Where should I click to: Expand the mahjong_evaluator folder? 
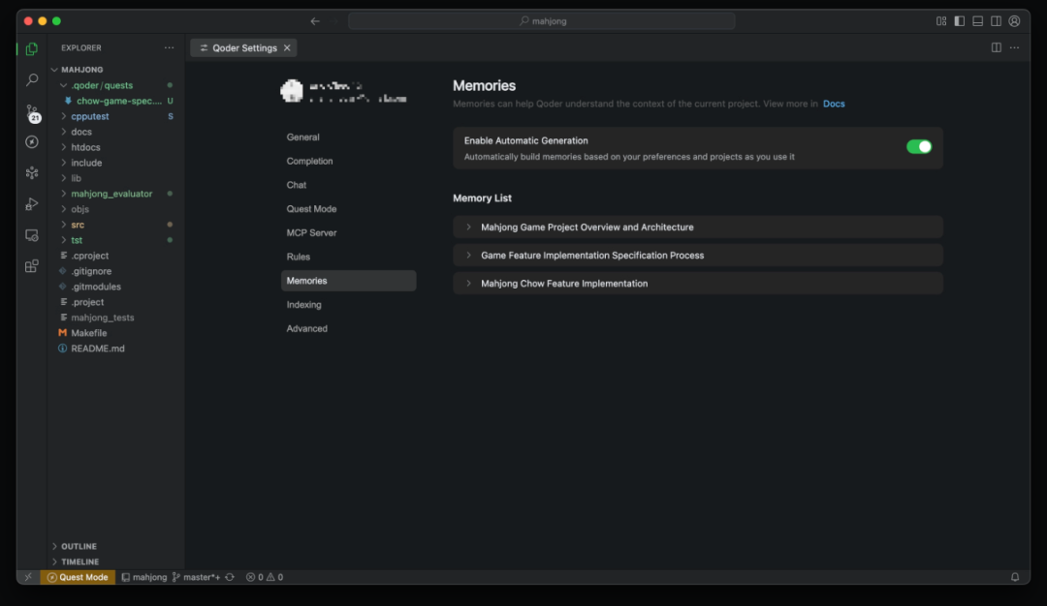click(x=111, y=194)
